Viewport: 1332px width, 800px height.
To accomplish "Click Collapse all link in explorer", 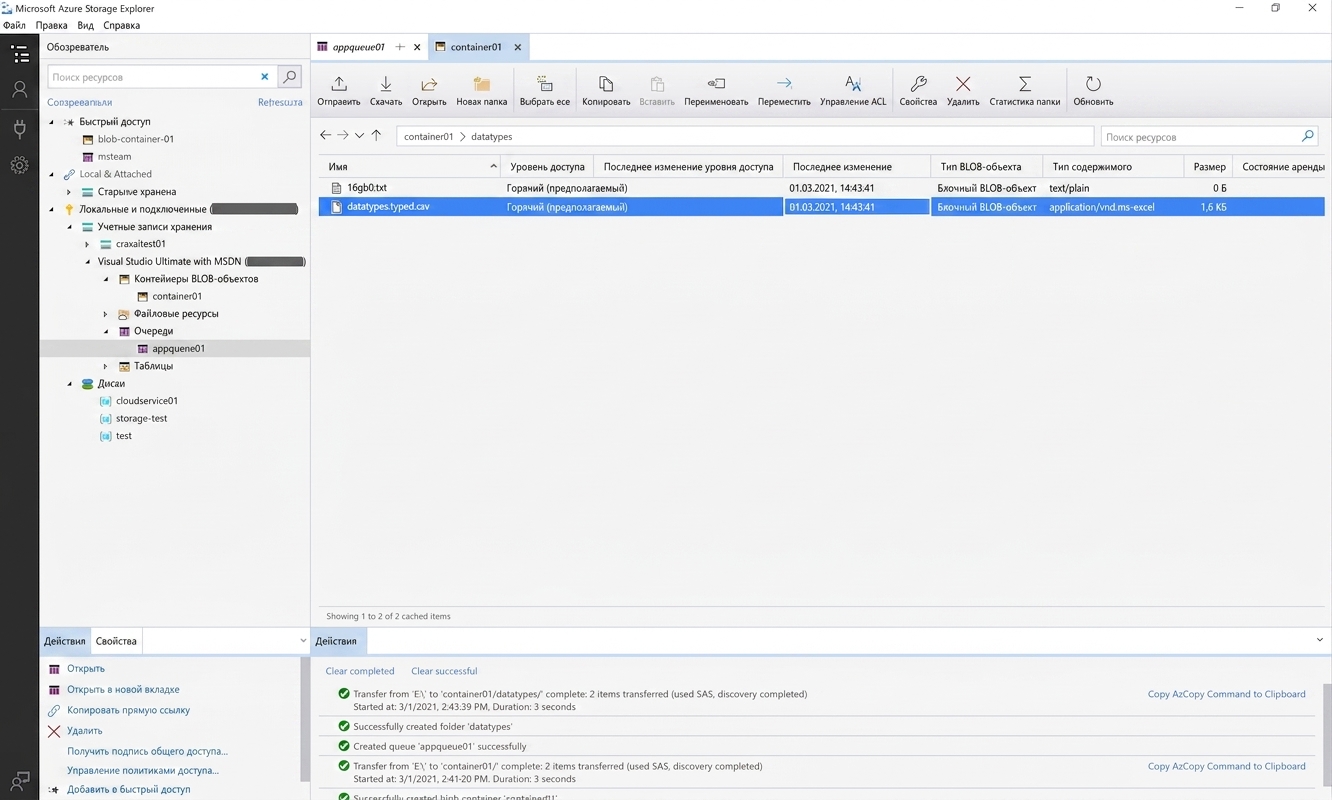I will [x=79, y=102].
